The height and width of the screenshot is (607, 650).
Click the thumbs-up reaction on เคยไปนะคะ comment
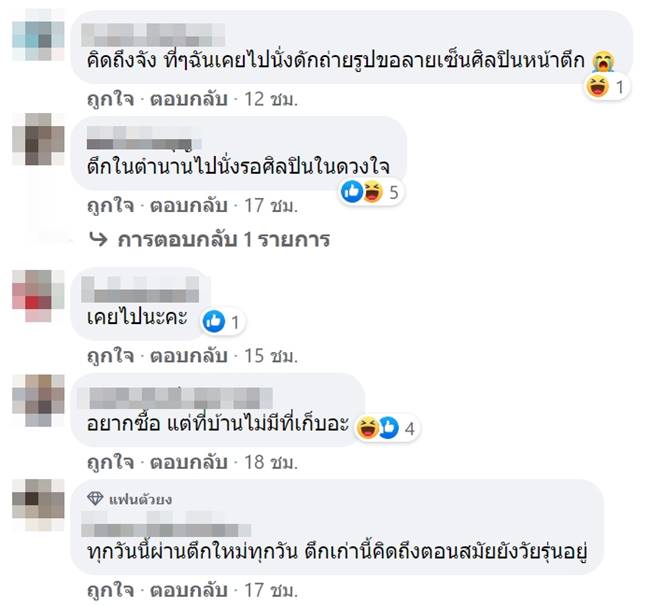[x=213, y=321]
